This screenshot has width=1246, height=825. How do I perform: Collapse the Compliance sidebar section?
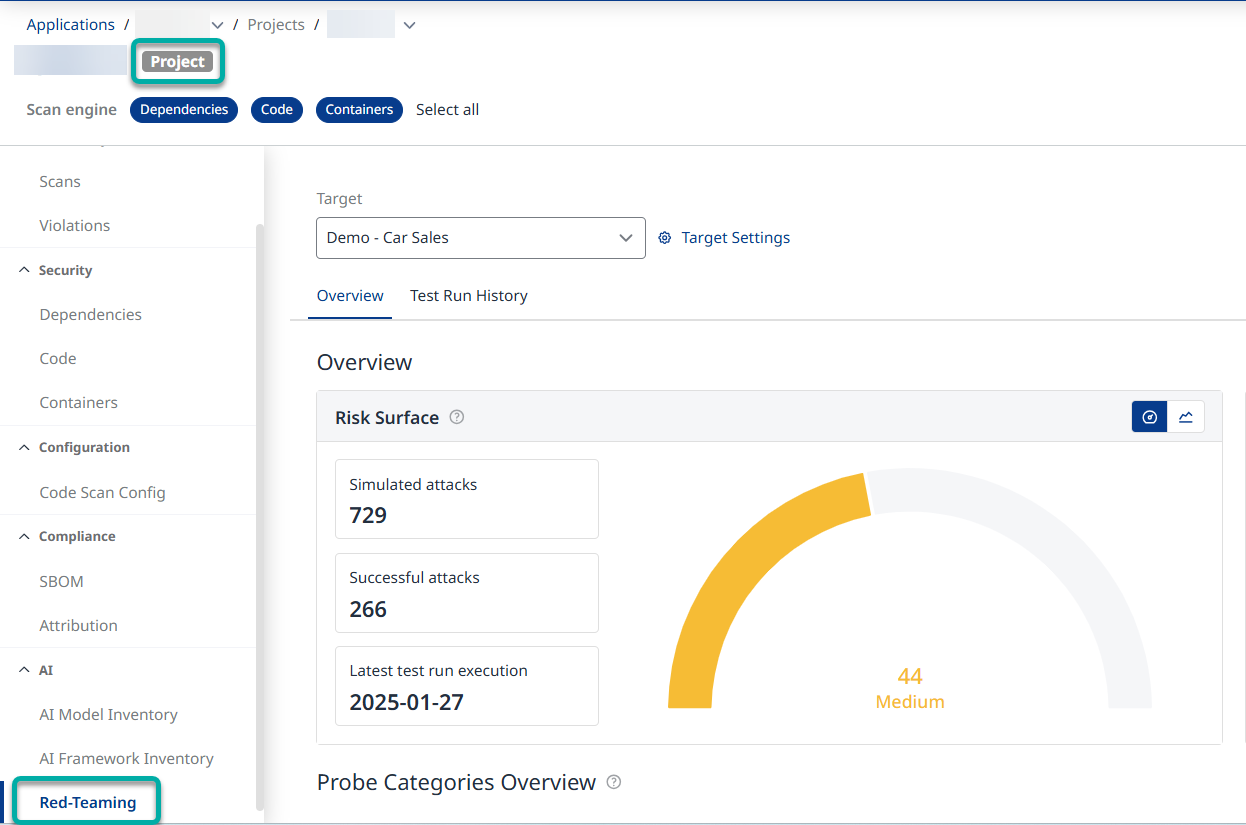(25, 536)
